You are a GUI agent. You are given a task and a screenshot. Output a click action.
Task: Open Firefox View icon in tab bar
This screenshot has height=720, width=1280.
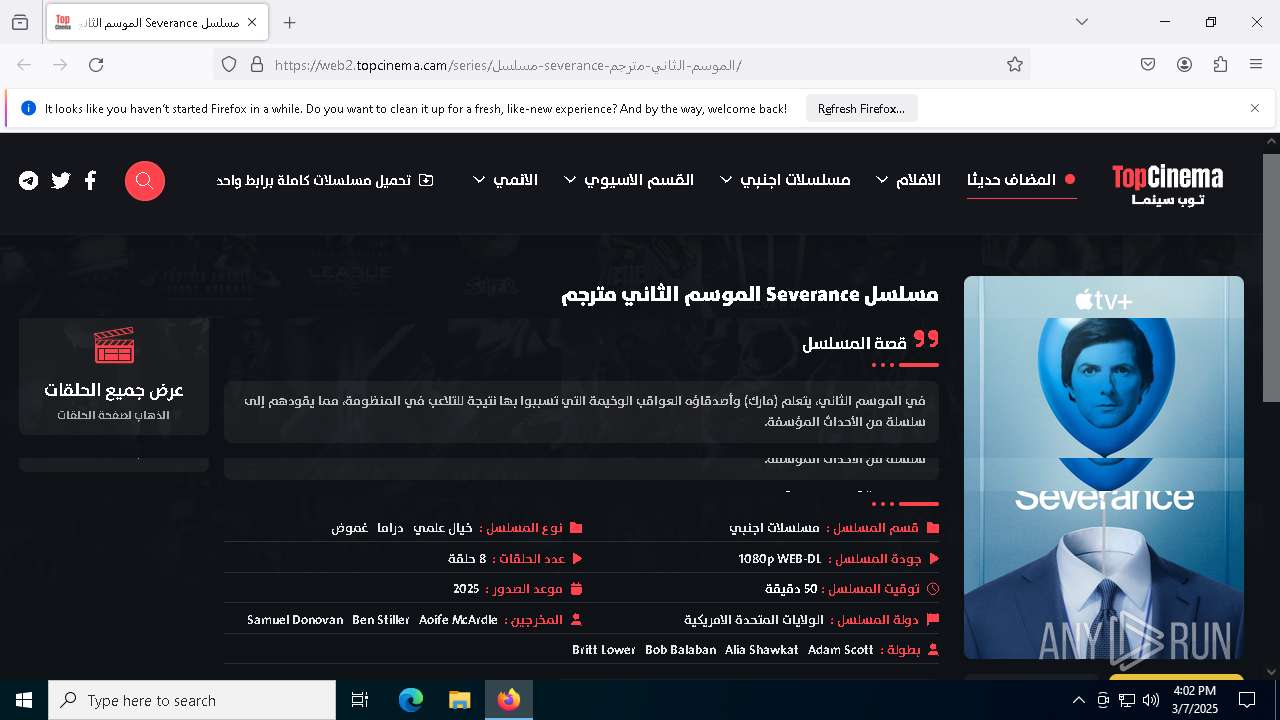20,22
